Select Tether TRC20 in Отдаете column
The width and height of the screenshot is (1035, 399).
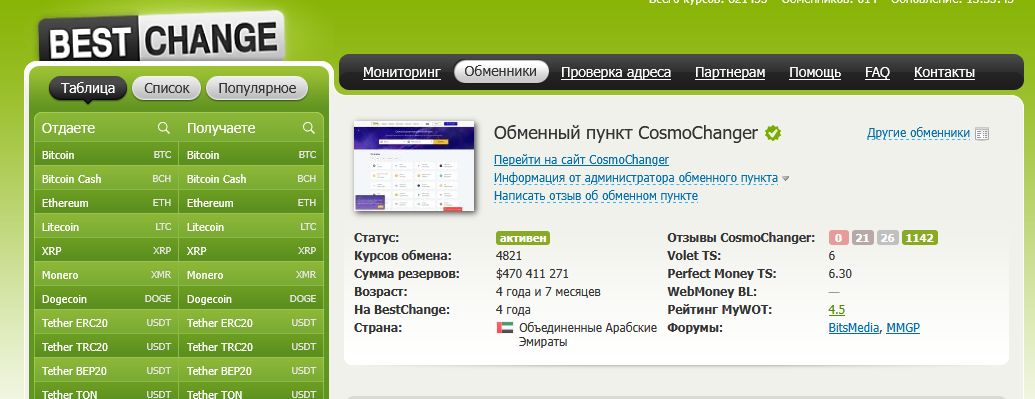106,347
